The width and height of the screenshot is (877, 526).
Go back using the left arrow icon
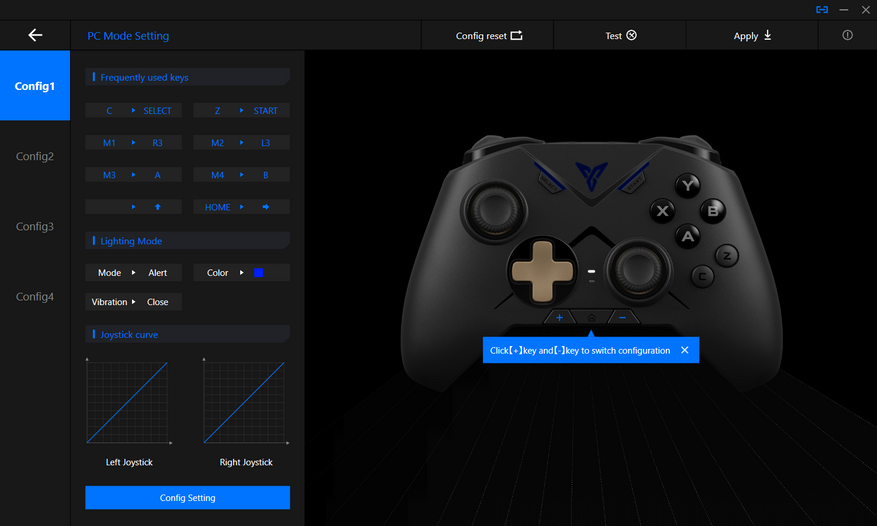35,35
